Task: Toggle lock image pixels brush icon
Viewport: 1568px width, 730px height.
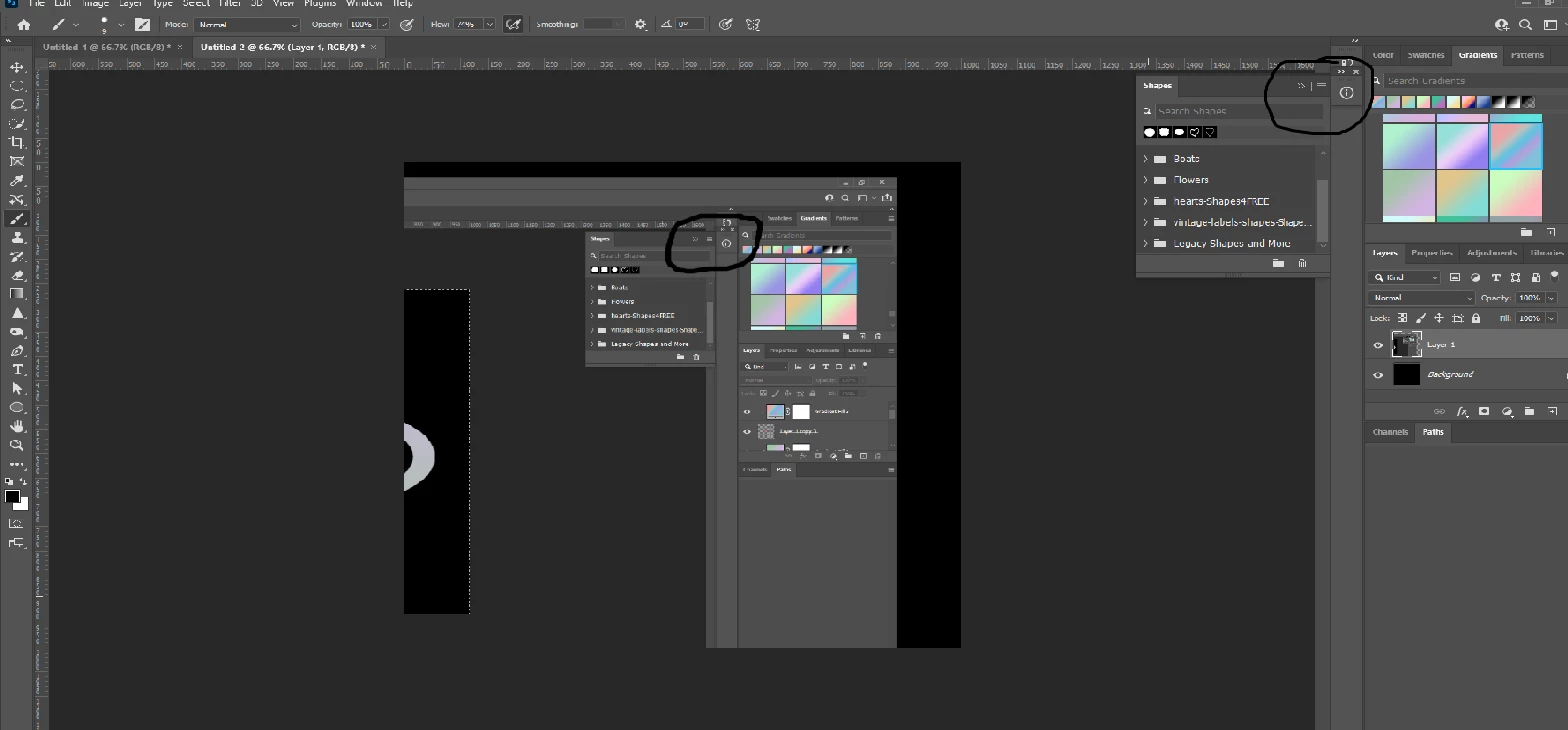Action: pyautogui.click(x=1421, y=318)
